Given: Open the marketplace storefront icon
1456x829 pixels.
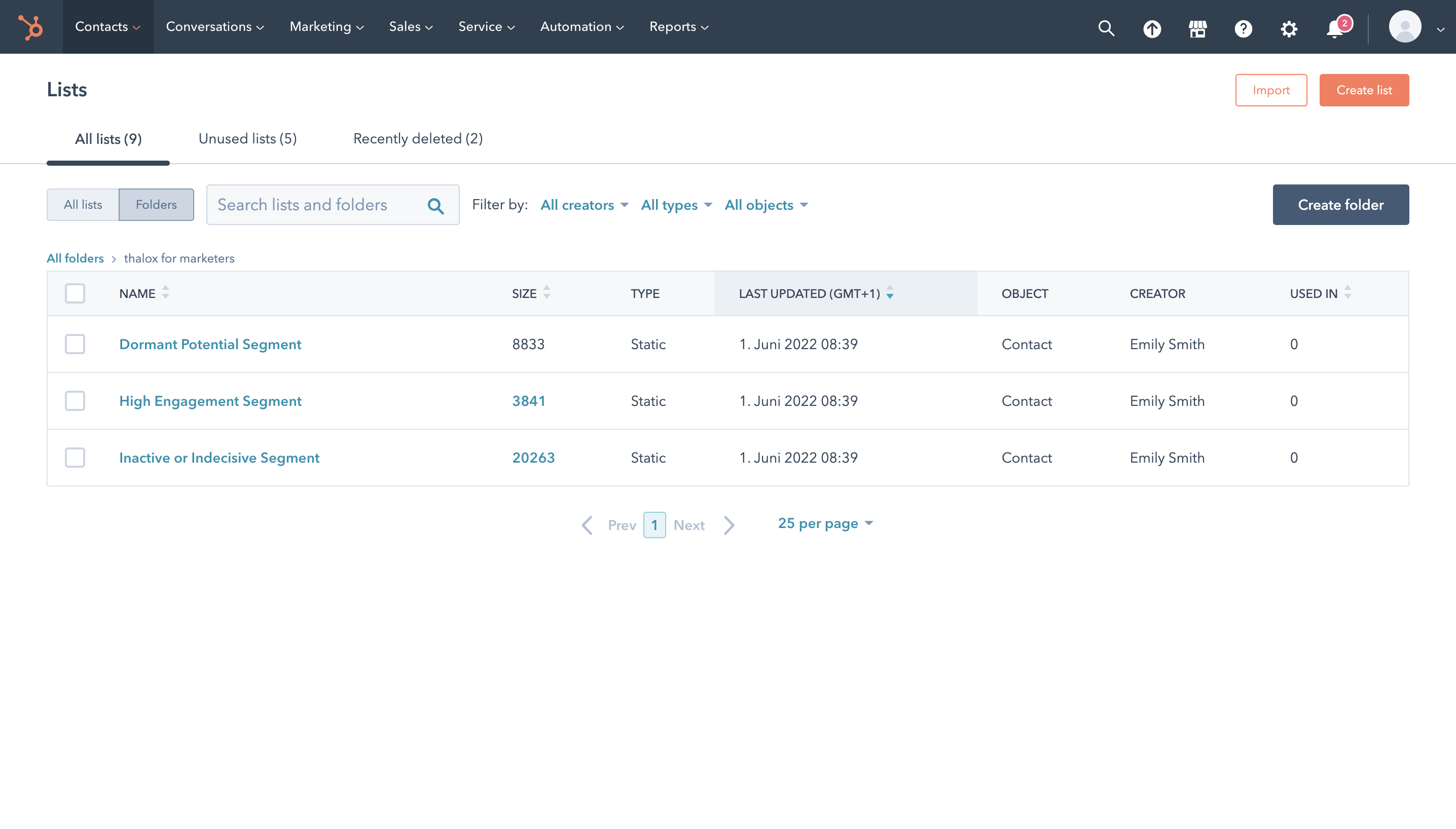Looking at the screenshot, I should point(1197,28).
